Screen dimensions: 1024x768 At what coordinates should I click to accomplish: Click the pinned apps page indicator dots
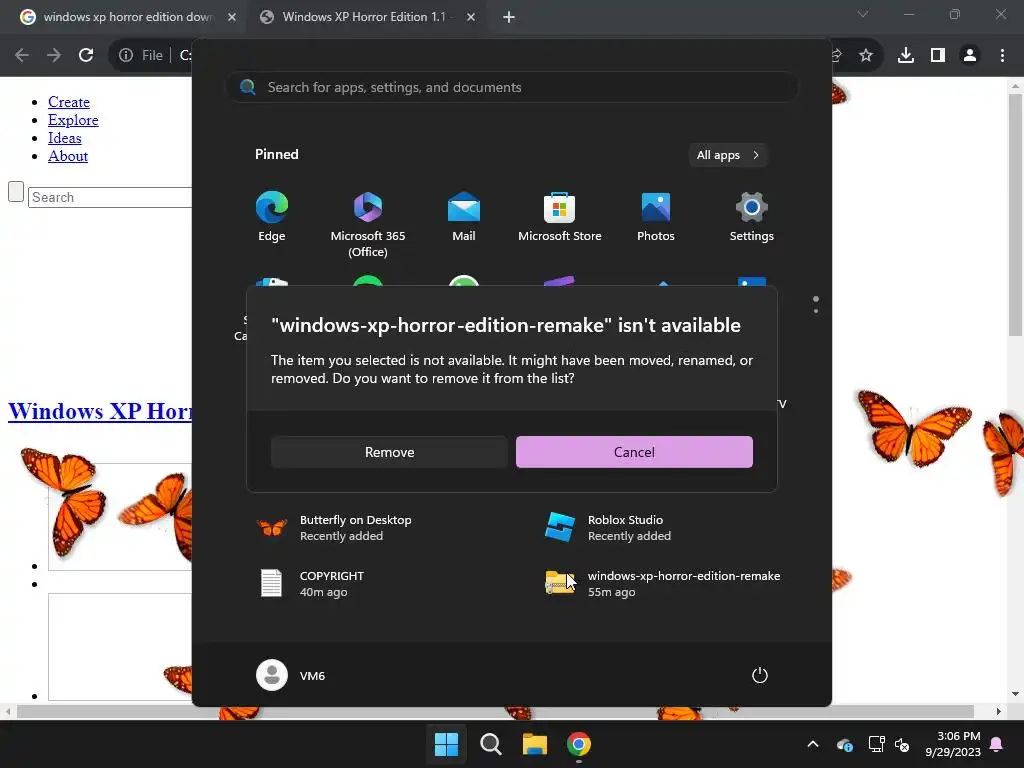[x=816, y=304]
